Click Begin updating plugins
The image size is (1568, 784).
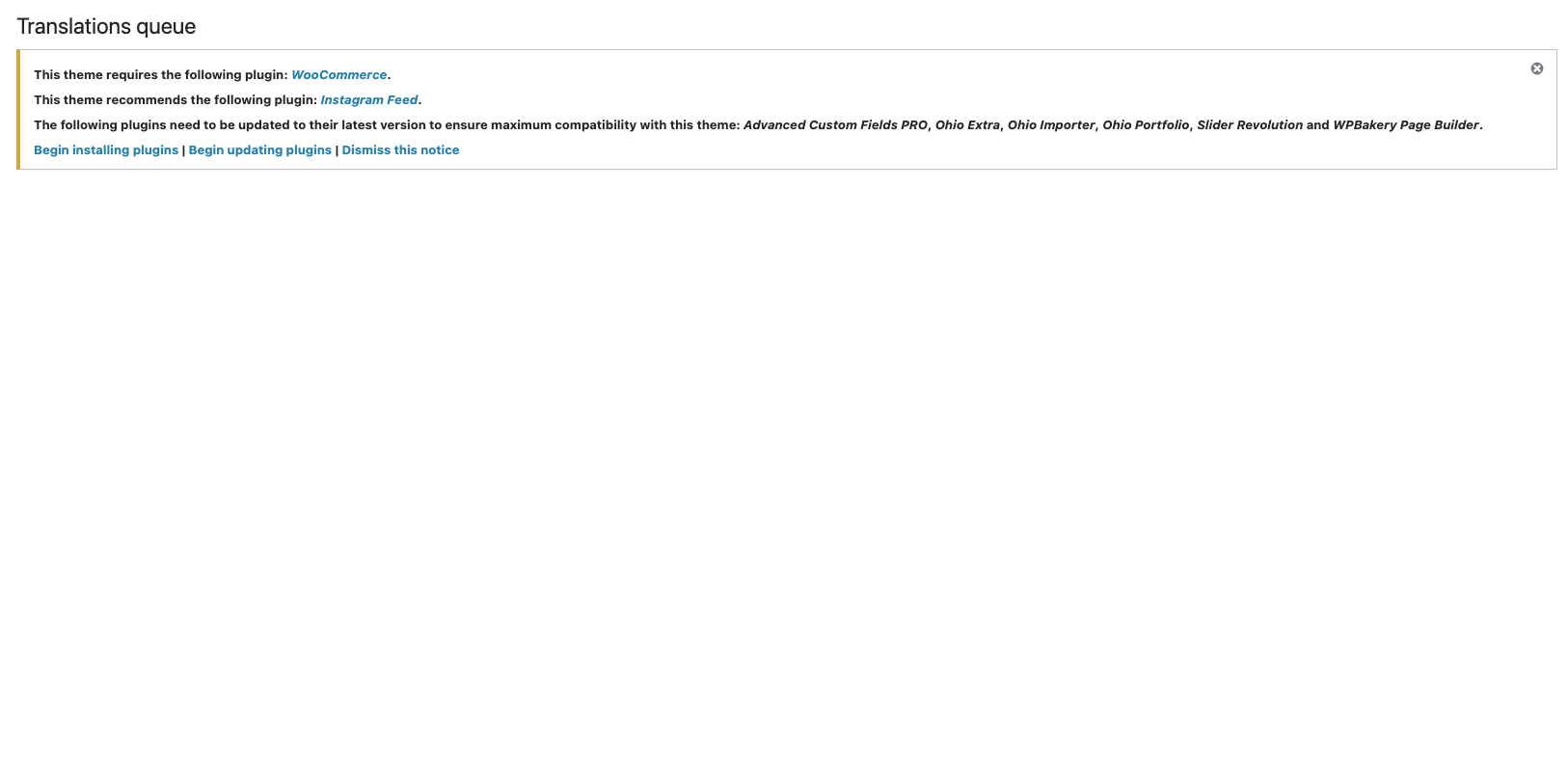[259, 150]
